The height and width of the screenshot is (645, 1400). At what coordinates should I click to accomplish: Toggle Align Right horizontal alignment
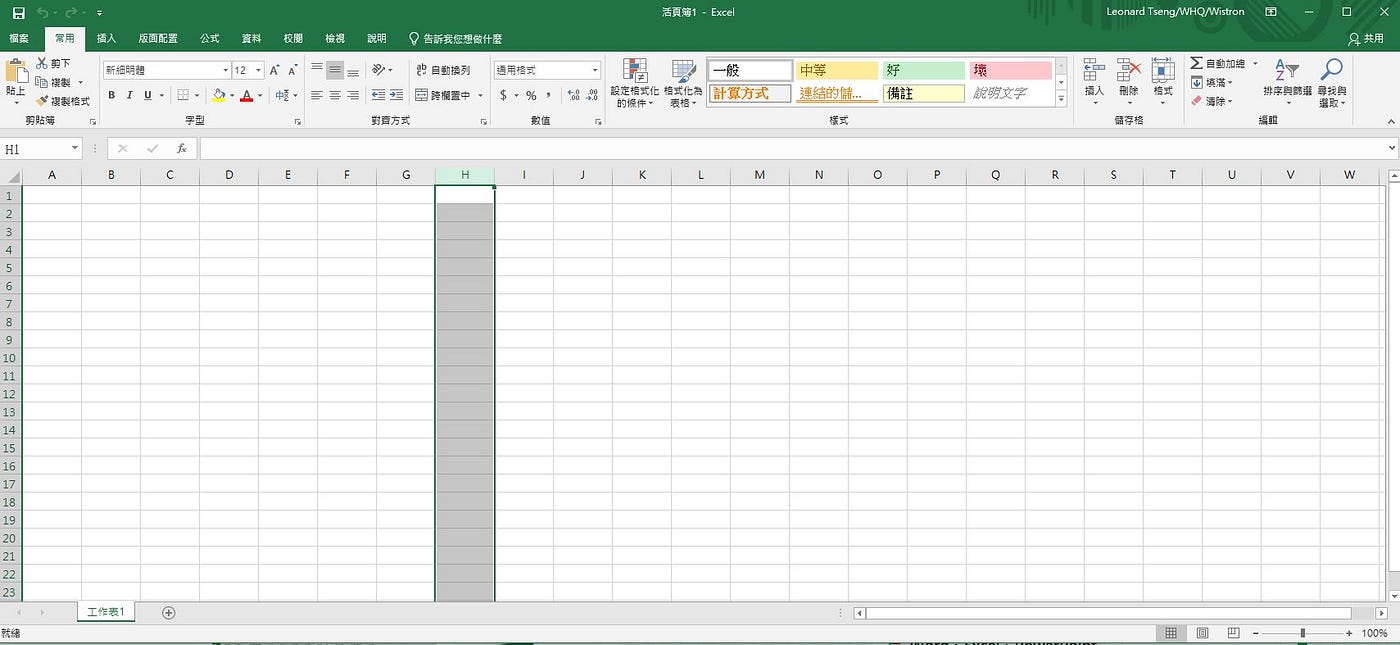point(353,95)
